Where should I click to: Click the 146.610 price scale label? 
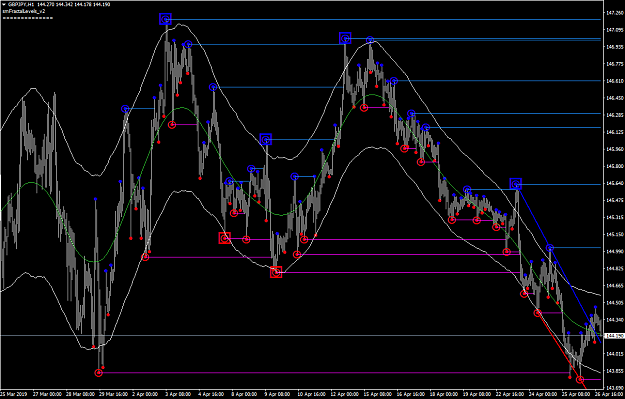615,81
